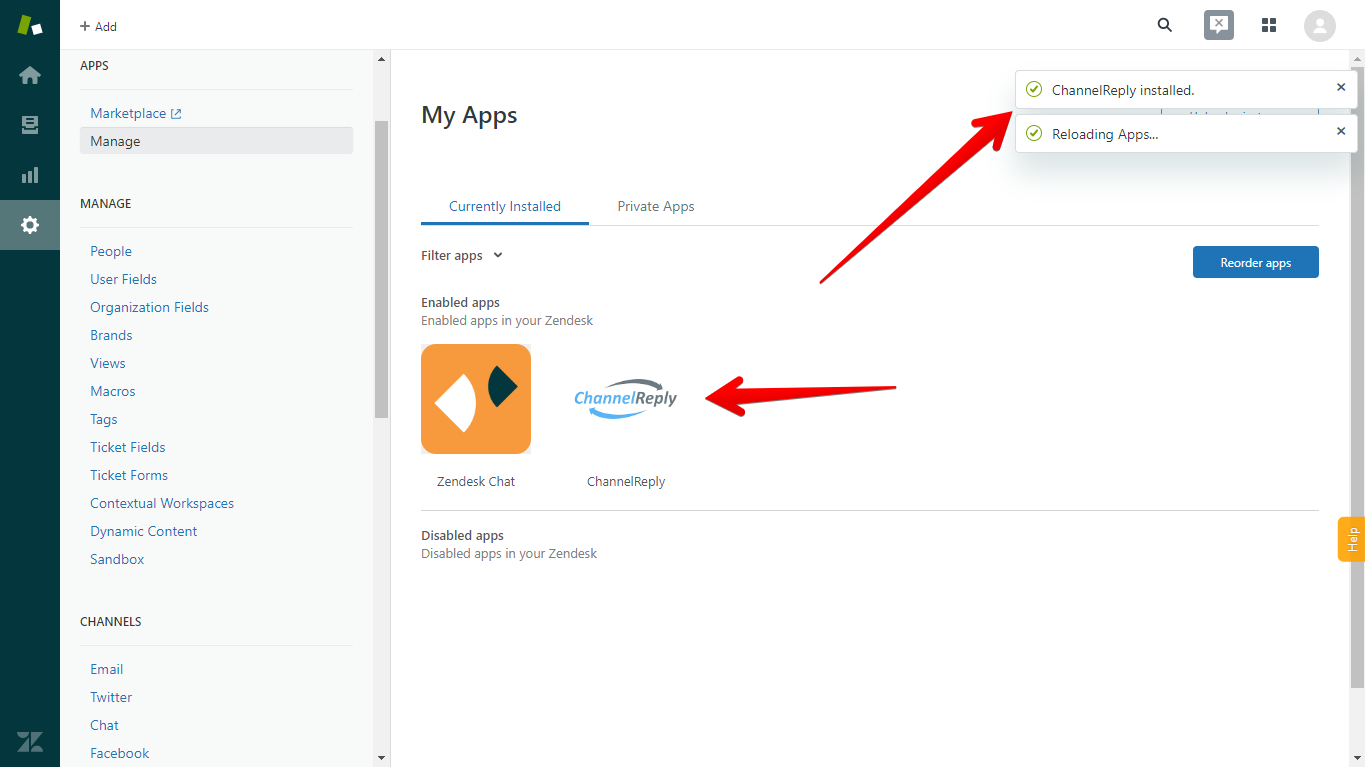Viewport: 1365px width, 767px height.
Task: Click the main page vertical scrollbar
Action: pos(1357,378)
